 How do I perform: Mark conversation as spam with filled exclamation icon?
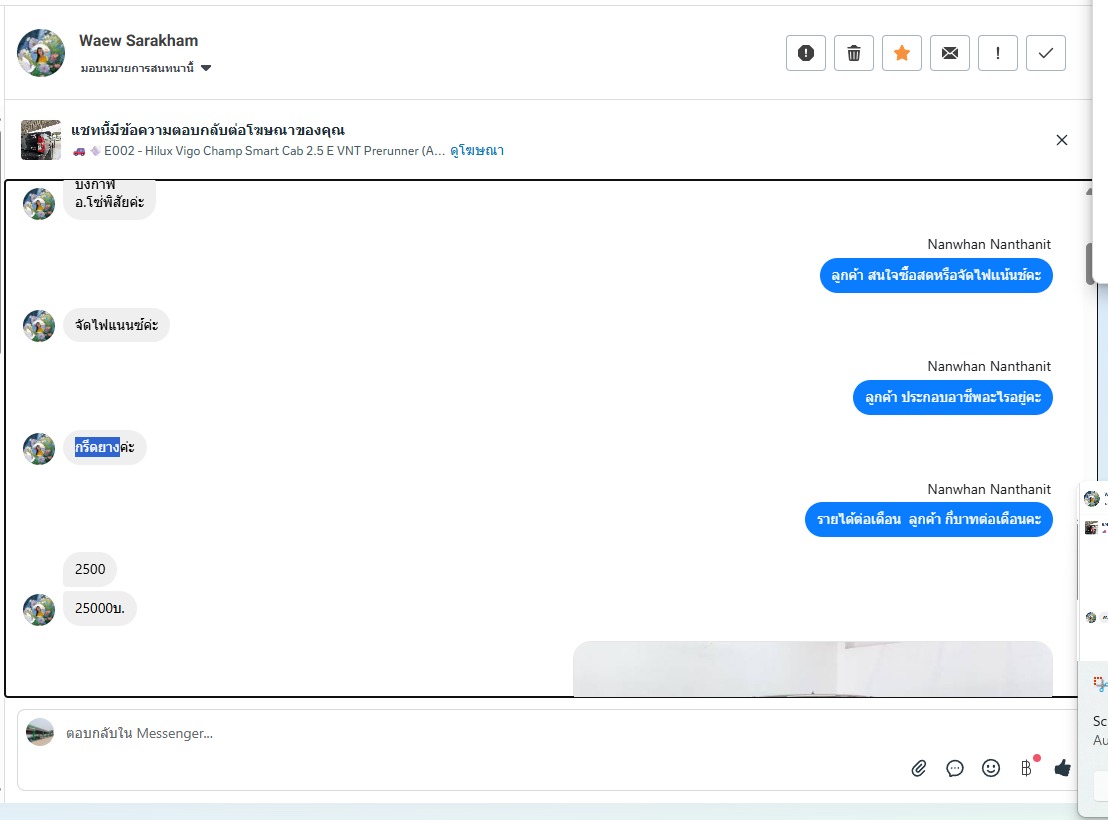[806, 53]
